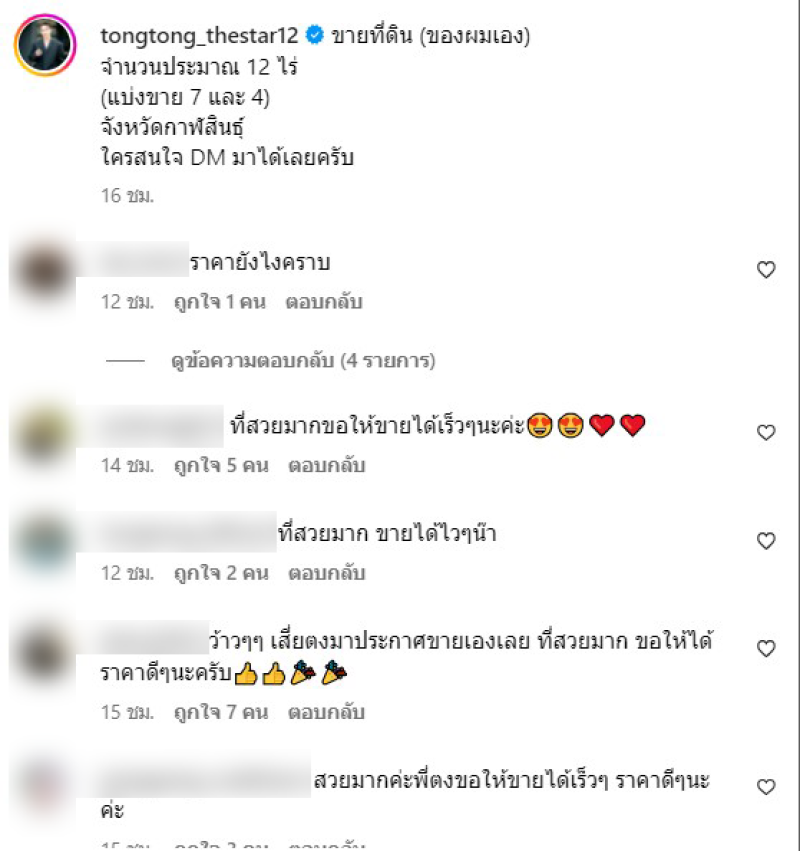Like the comment with heart-eyes emojis
This screenshot has width=800, height=851.
(766, 433)
